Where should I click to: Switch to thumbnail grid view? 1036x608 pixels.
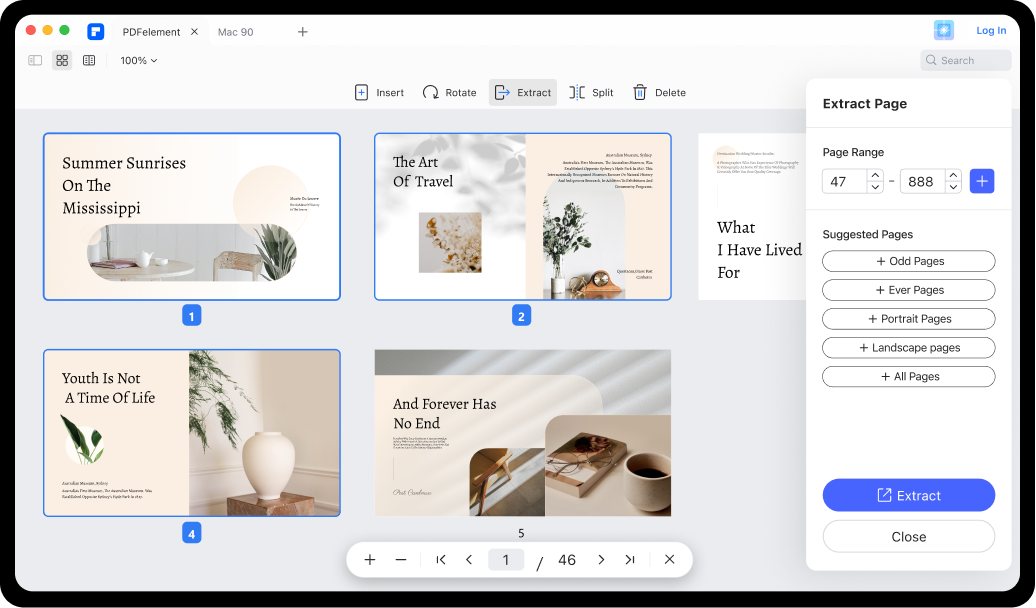click(62, 60)
